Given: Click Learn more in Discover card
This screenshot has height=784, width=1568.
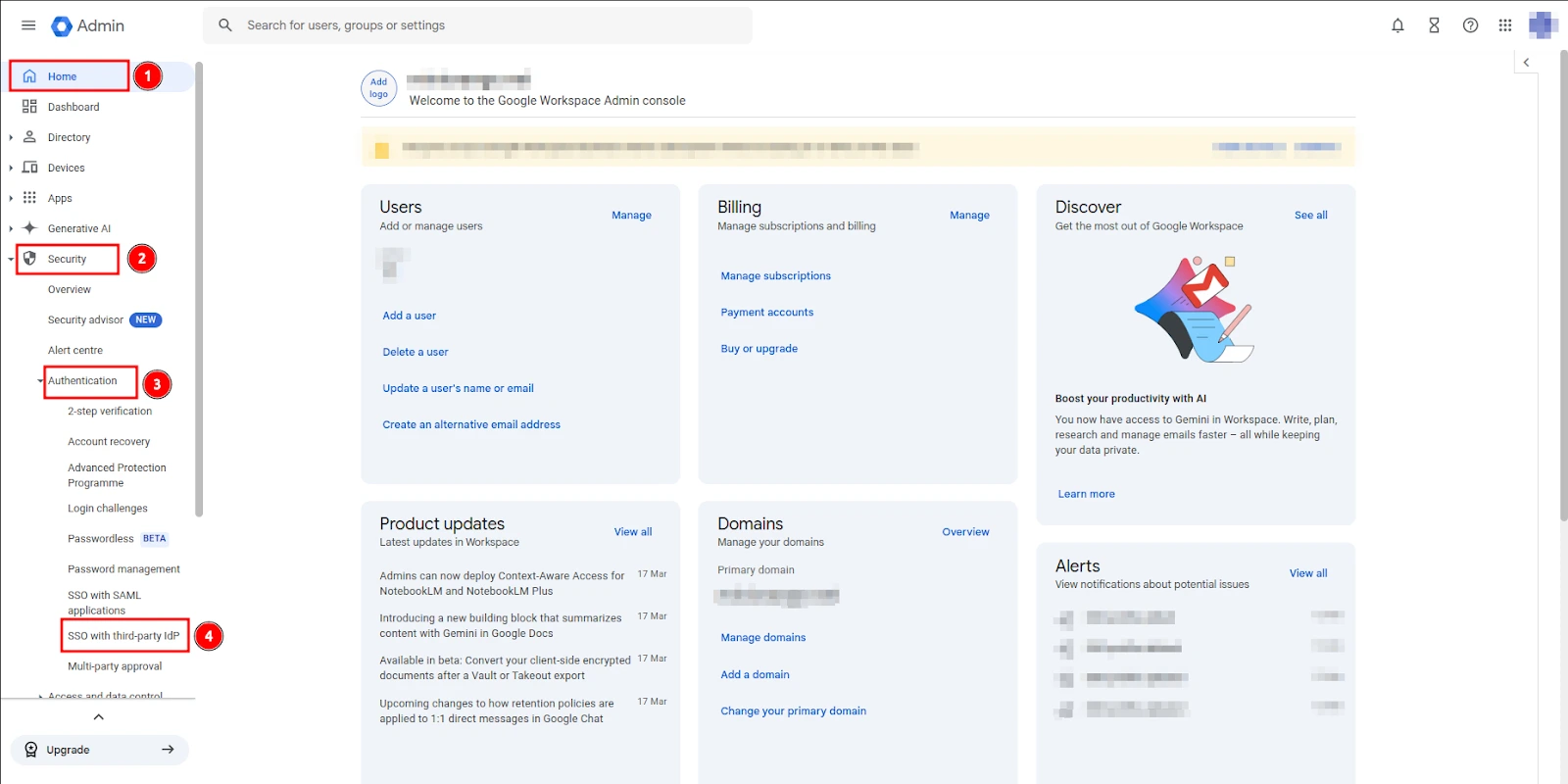Looking at the screenshot, I should tap(1087, 494).
